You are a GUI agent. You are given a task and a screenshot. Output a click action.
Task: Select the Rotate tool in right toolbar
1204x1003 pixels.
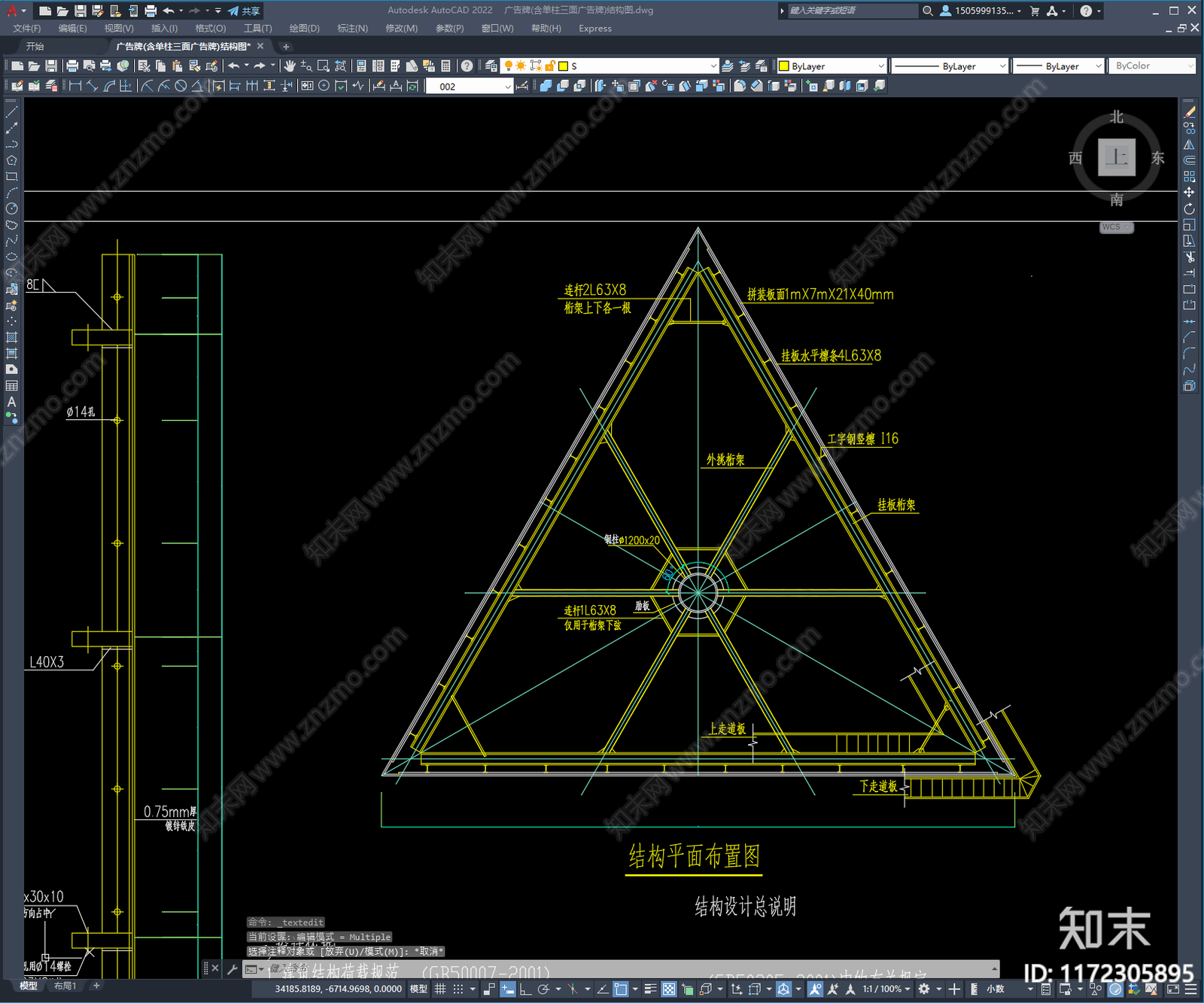pos(1190,208)
